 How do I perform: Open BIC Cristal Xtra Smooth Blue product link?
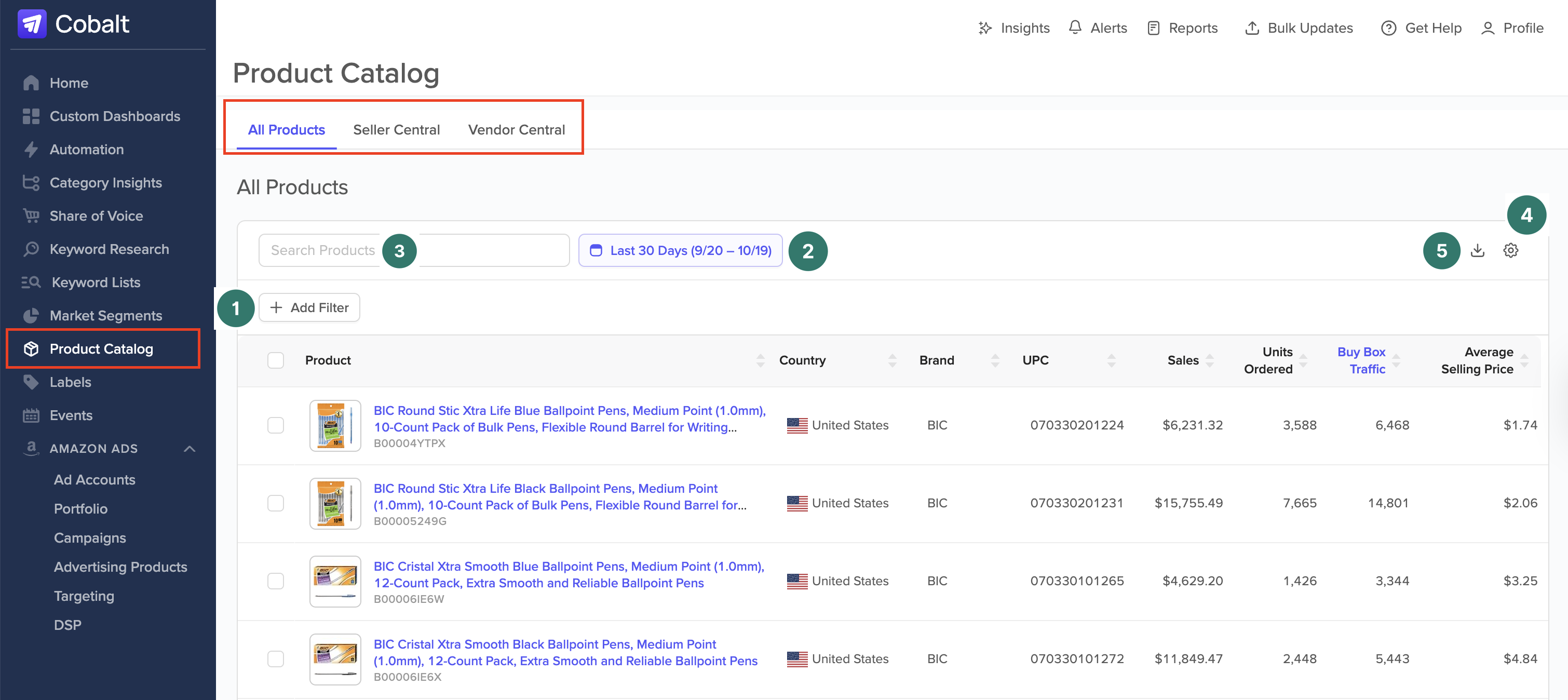569,575
